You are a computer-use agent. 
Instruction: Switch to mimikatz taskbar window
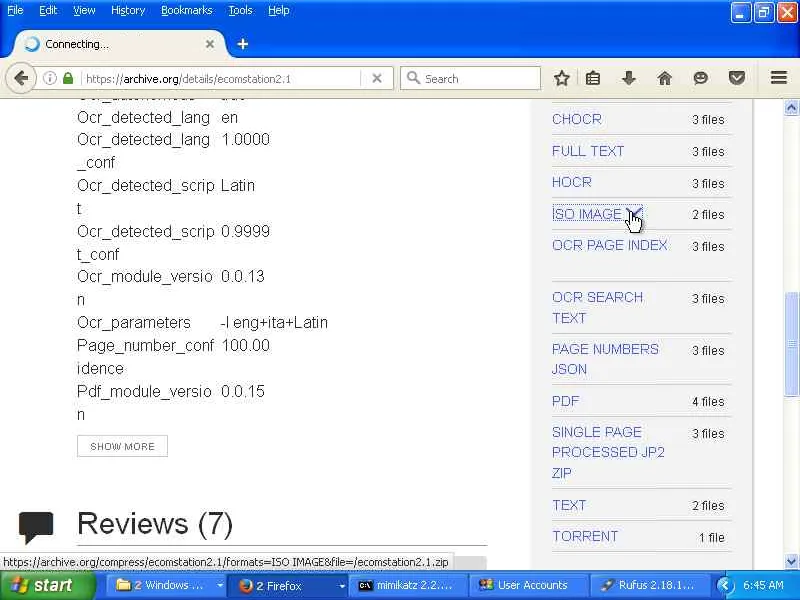409,585
